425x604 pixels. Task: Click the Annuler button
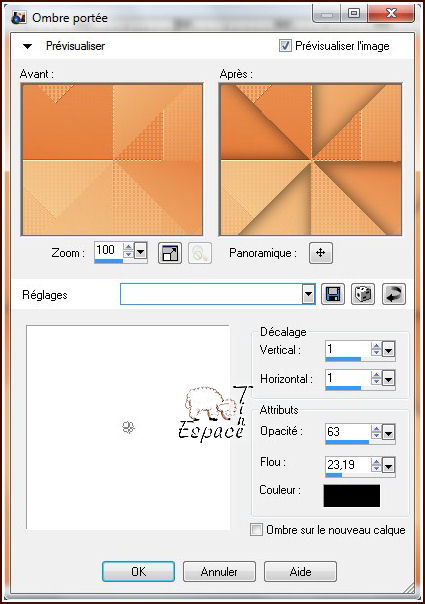pos(219,572)
